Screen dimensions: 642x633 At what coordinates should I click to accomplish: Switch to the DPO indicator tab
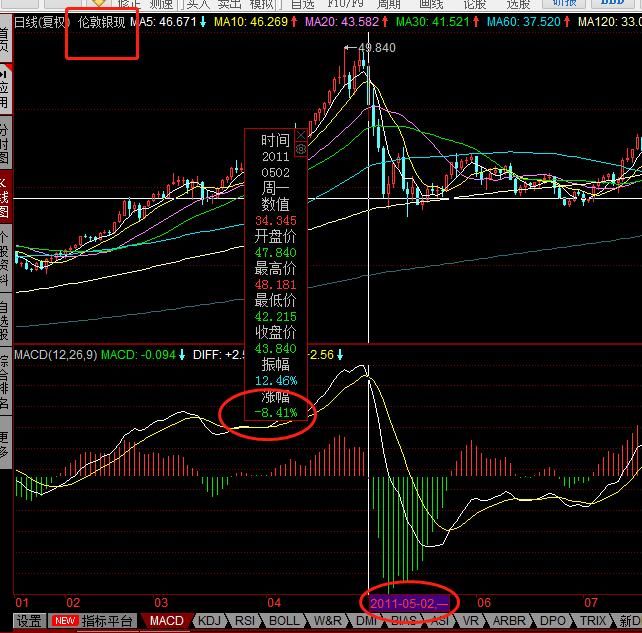point(553,621)
